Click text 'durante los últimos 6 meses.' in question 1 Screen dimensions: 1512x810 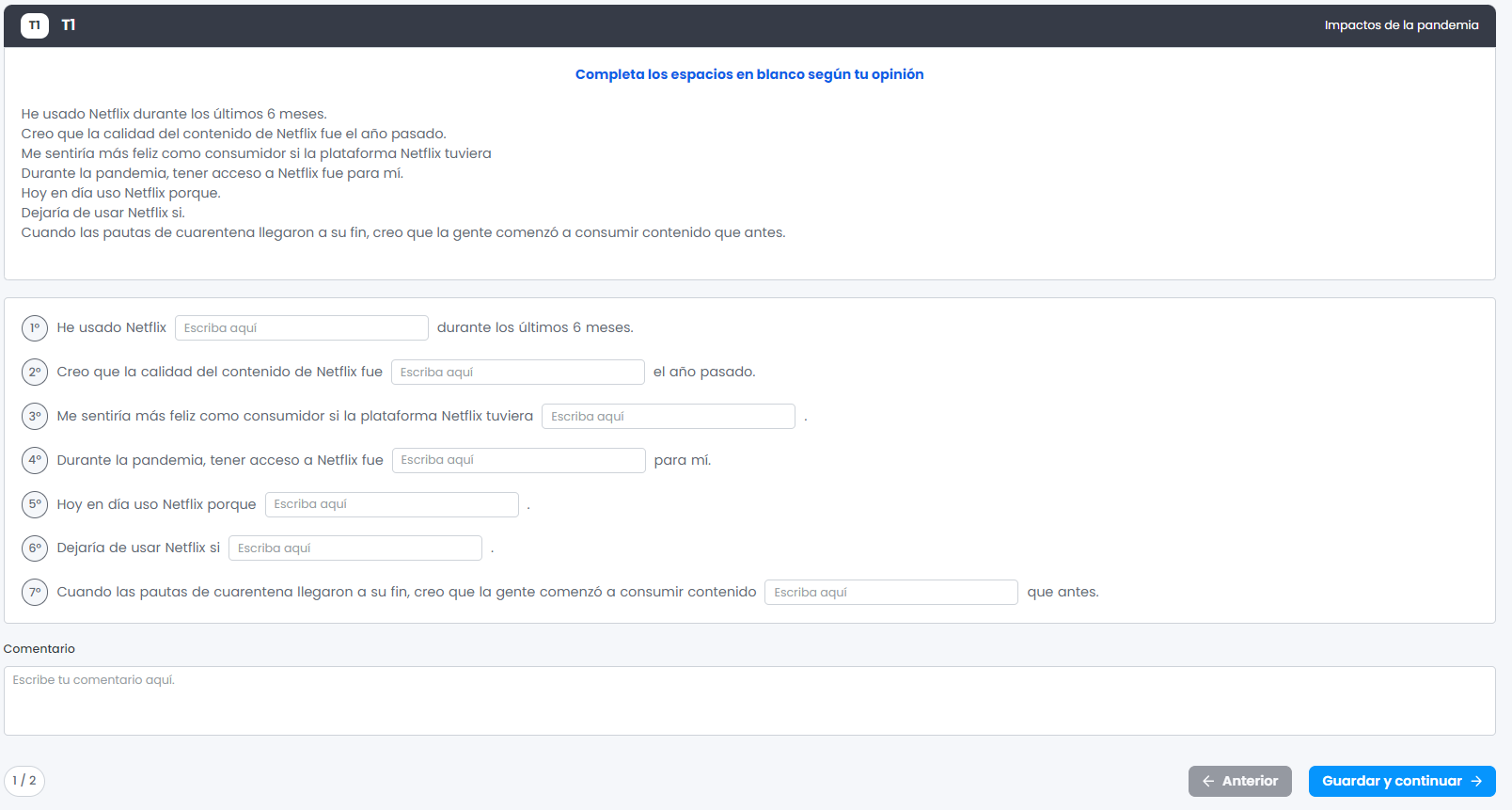tap(535, 327)
